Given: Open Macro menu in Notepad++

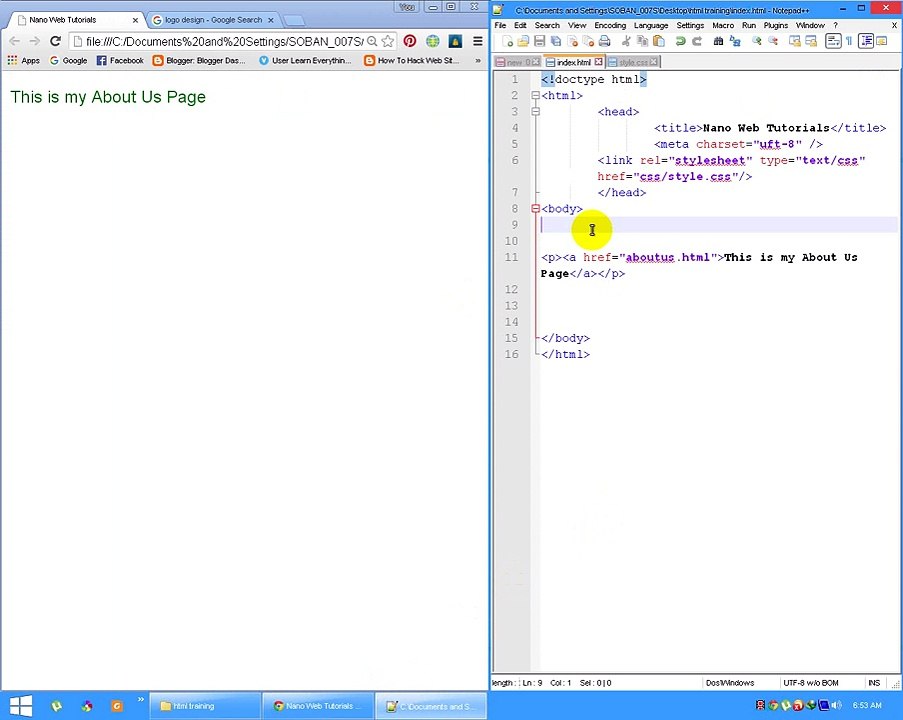Looking at the screenshot, I should click(x=723, y=25).
